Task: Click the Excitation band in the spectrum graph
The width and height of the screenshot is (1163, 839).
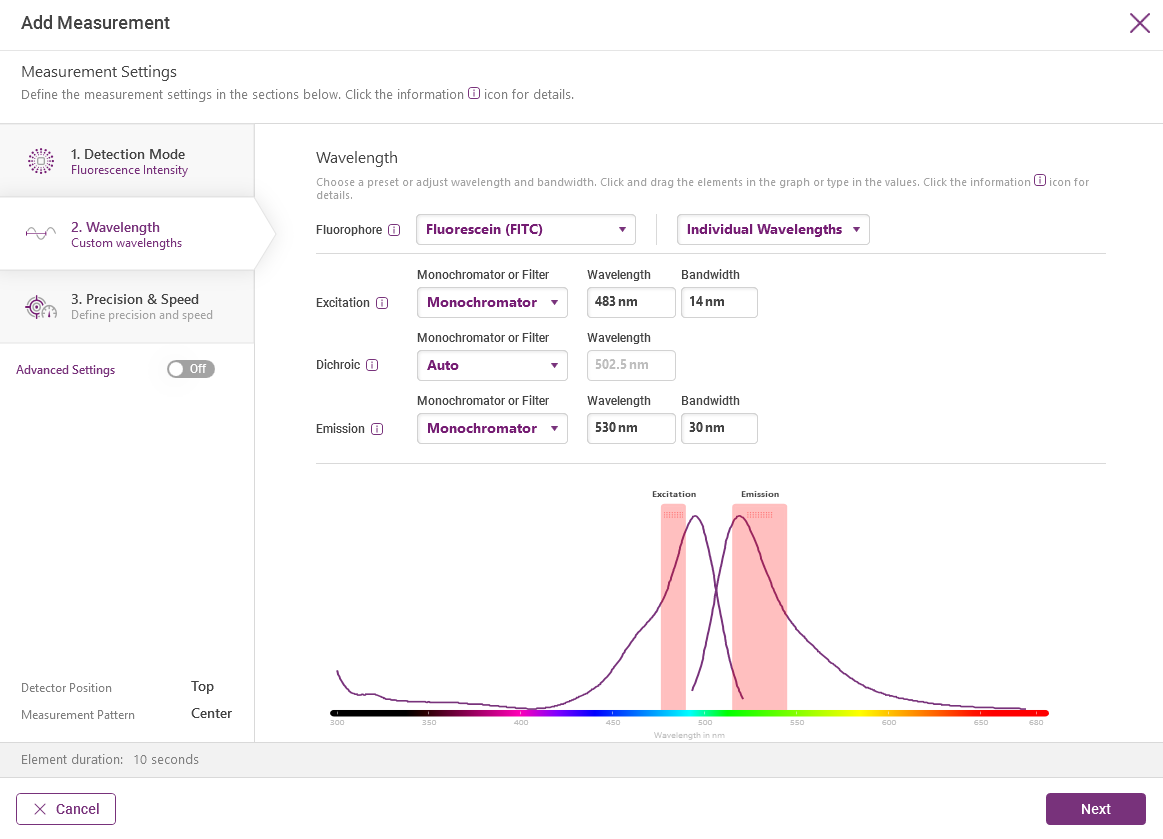Action: pyautogui.click(x=673, y=607)
